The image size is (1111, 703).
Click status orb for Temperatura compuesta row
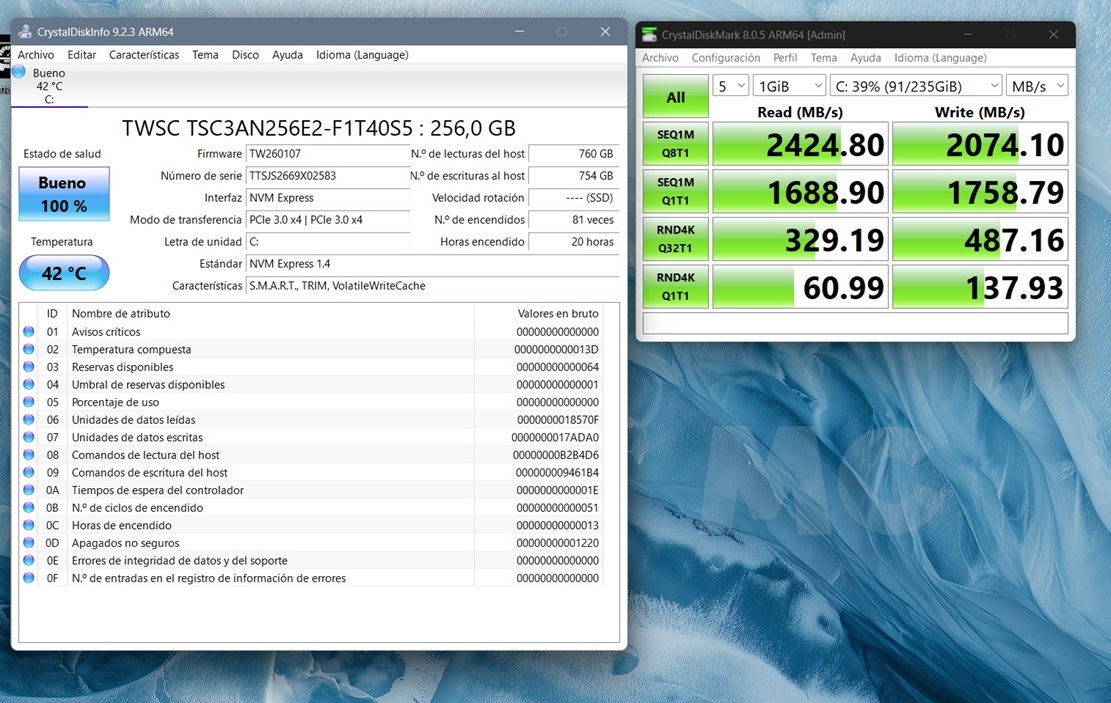[28, 349]
